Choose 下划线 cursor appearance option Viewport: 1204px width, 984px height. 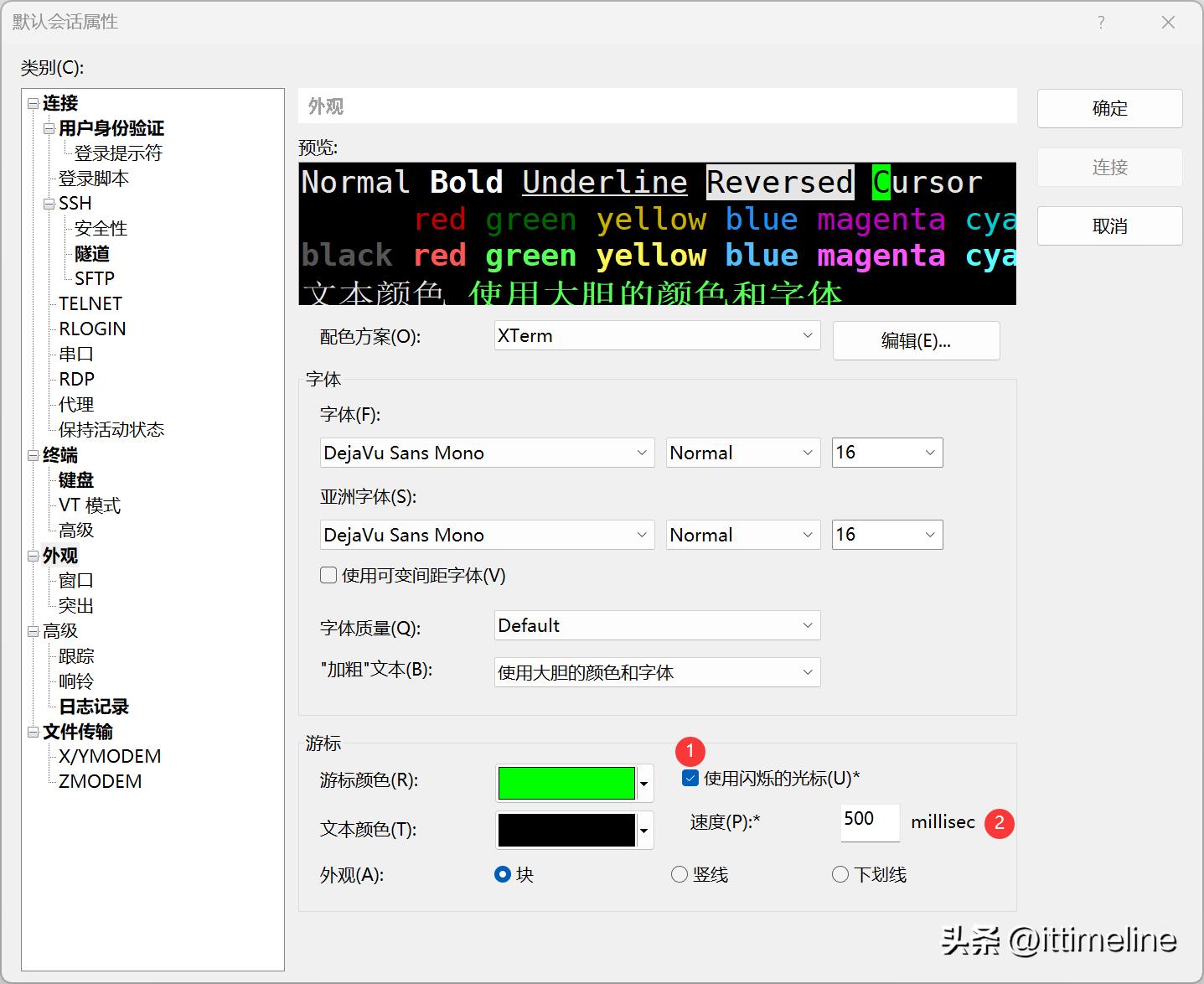coord(840,875)
